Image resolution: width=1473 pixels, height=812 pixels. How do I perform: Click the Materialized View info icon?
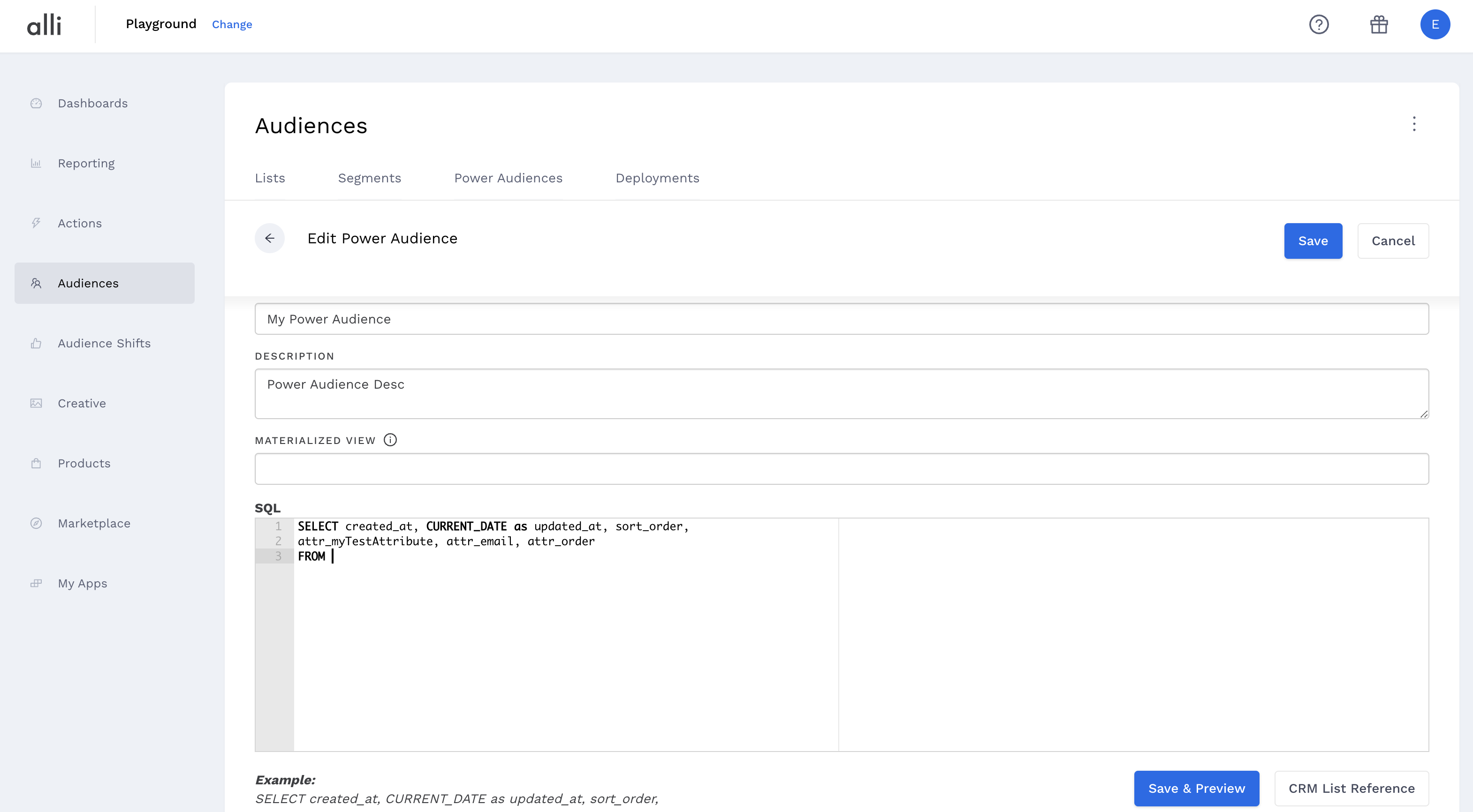click(390, 440)
